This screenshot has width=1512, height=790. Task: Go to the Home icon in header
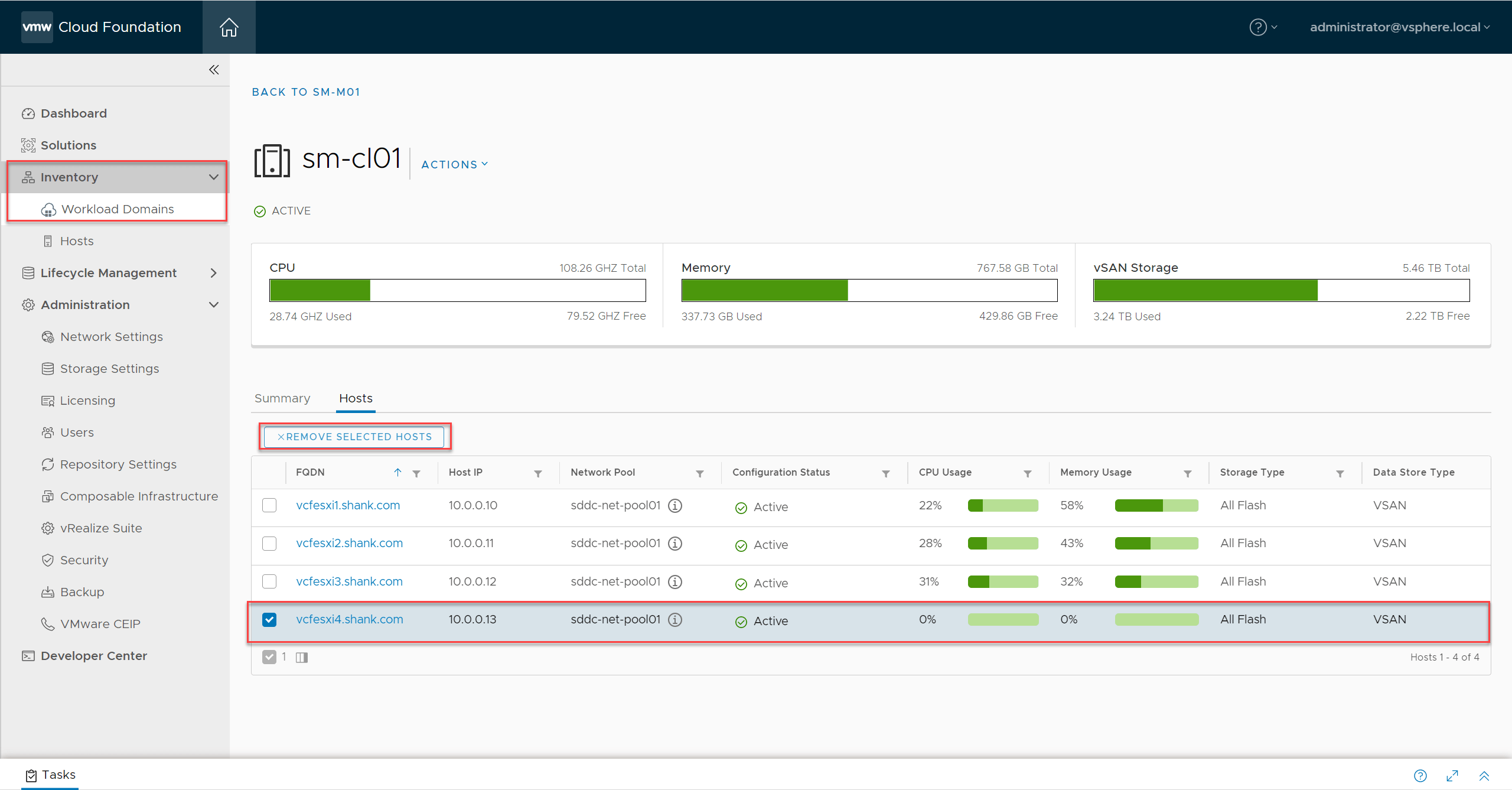click(229, 27)
